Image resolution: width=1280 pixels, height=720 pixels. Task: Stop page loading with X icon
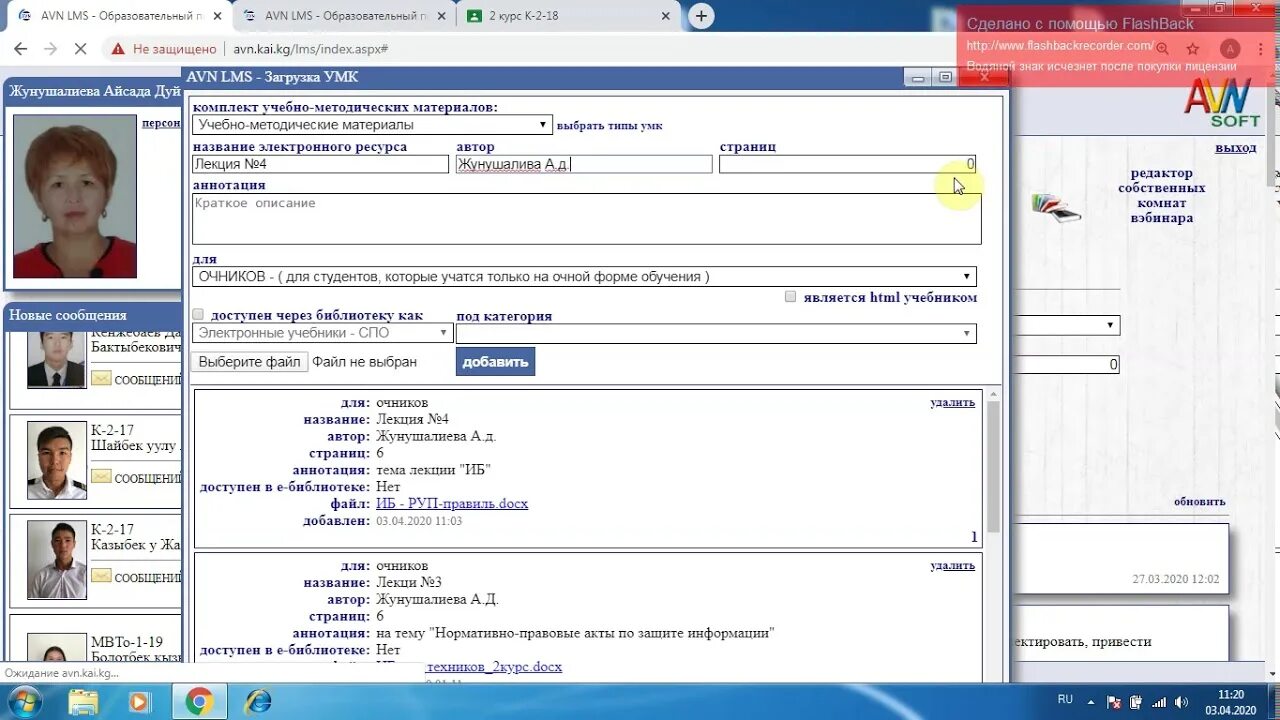click(x=81, y=49)
